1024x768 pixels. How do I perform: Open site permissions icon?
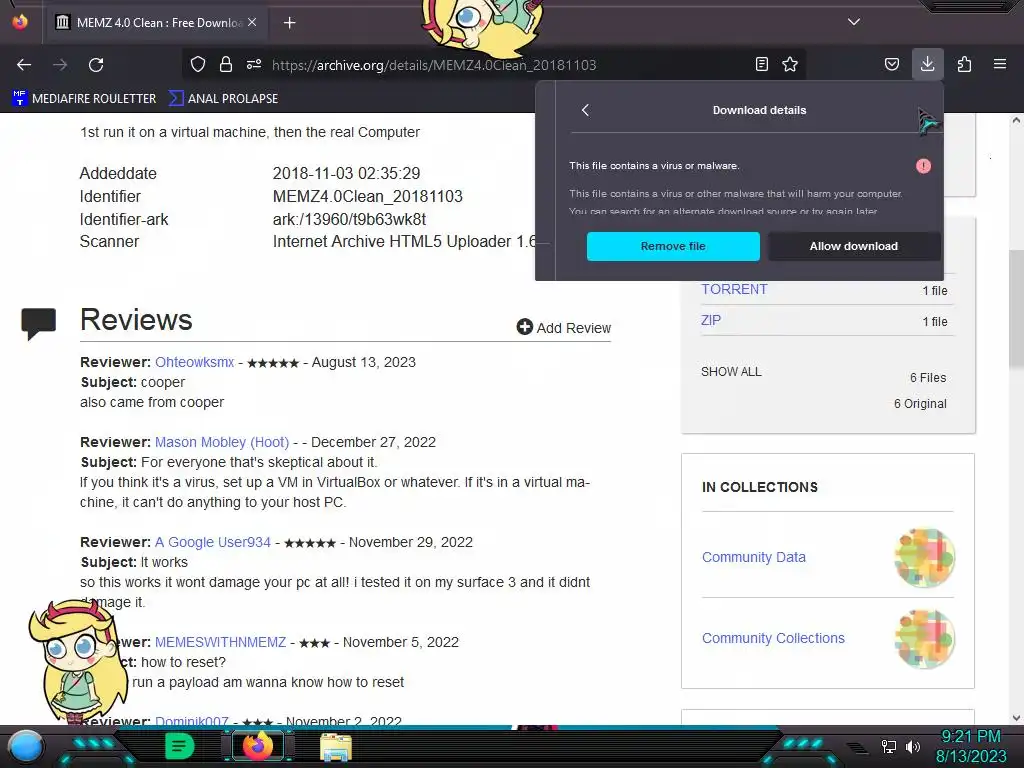(x=254, y=64)
